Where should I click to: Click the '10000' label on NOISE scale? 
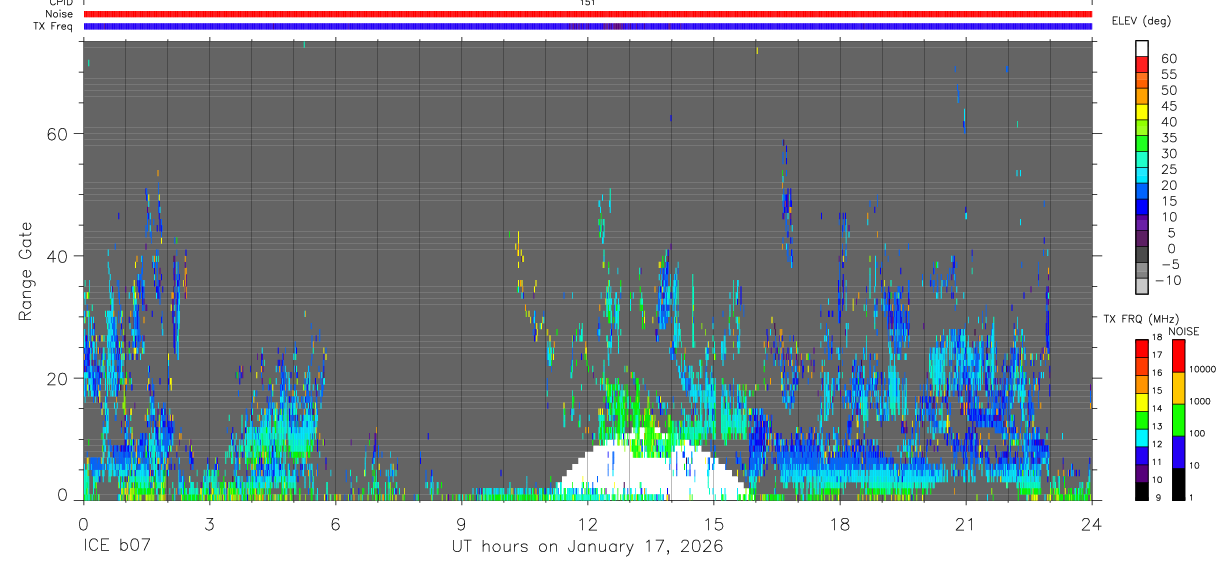[1204, 369]
